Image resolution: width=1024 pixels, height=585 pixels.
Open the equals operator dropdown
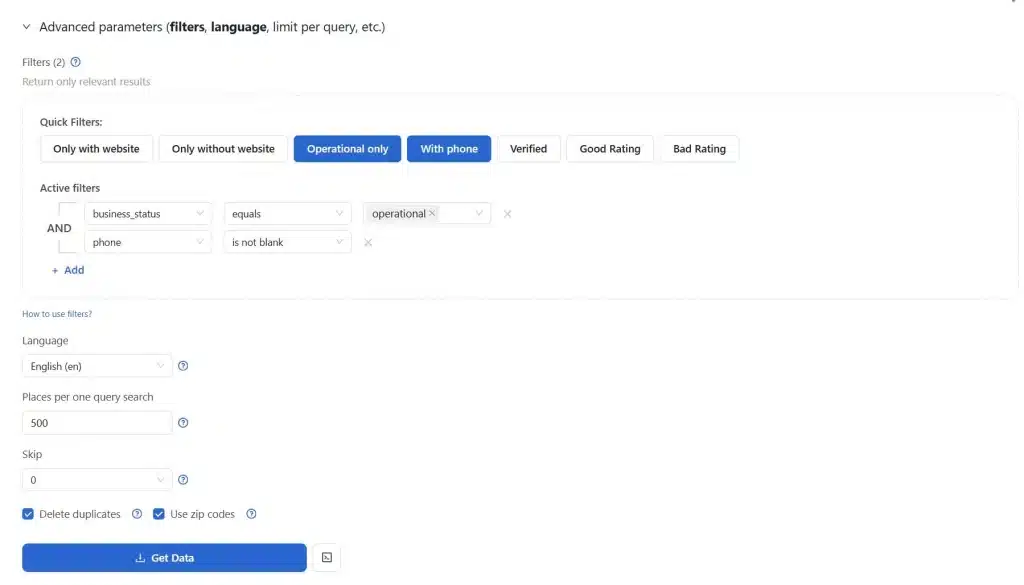[287, 213]
